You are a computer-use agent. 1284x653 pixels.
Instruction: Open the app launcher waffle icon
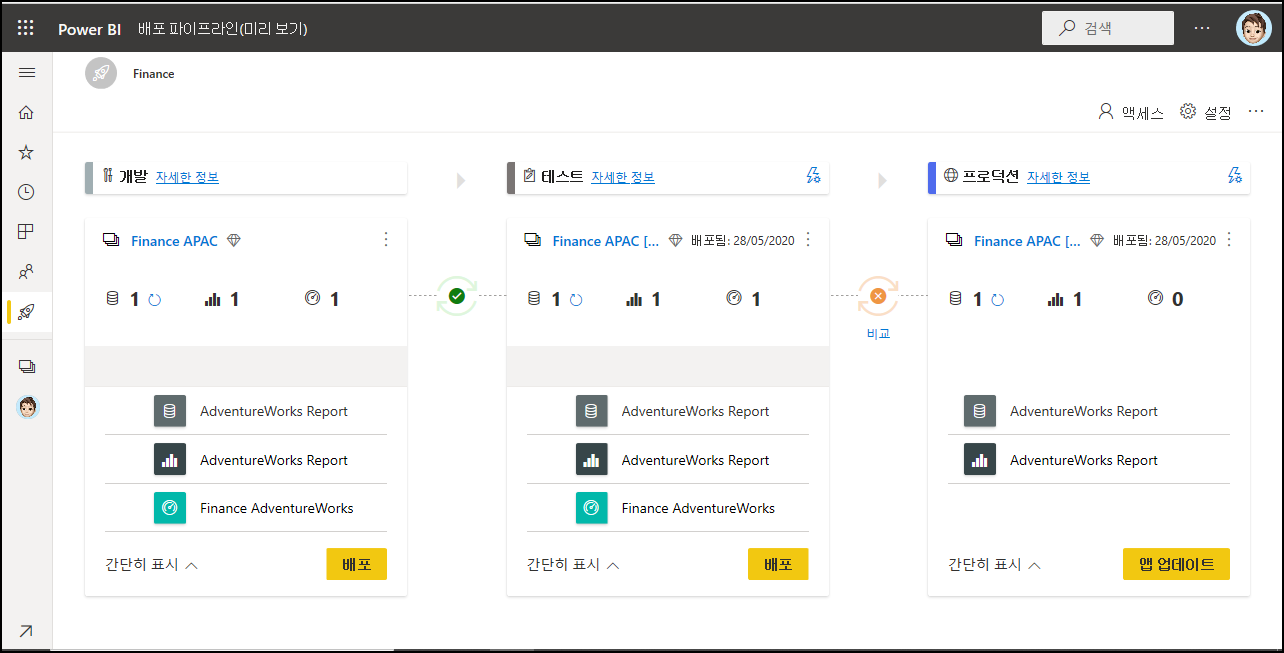point(26,28)
